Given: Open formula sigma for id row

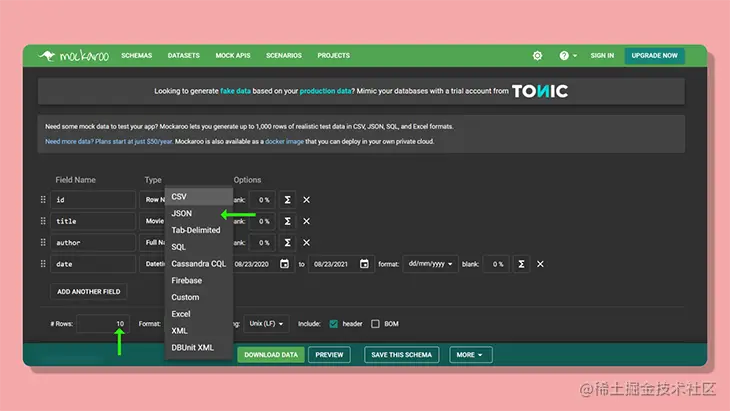Looking at the screenshot, I should tap(287, 200).
